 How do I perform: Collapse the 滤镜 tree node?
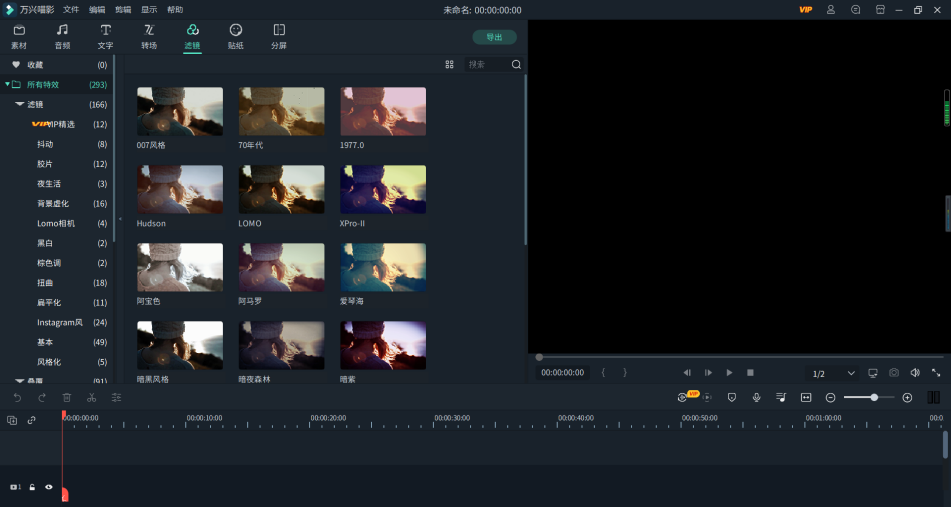pyautogui.click(x=19, y=104)
